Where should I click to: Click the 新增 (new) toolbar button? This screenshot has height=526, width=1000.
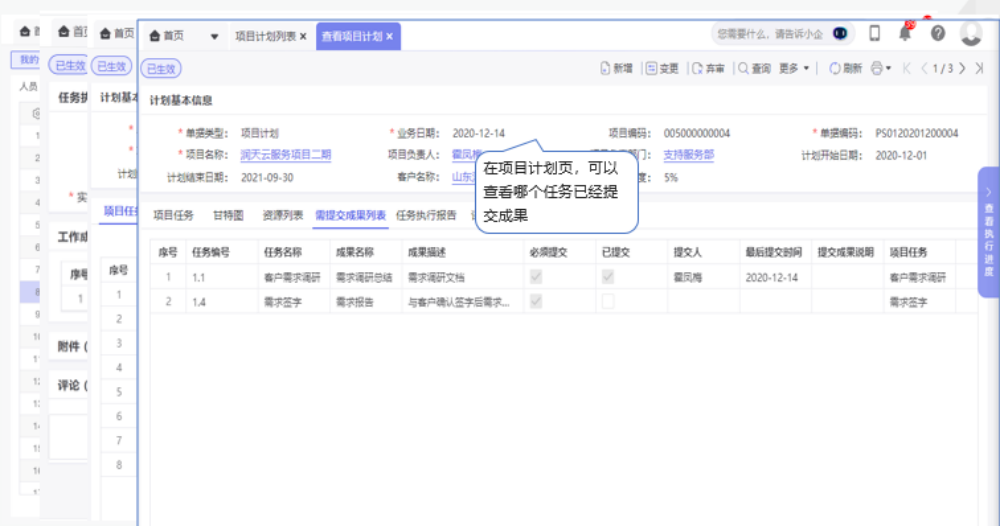[x=616, y=68]
